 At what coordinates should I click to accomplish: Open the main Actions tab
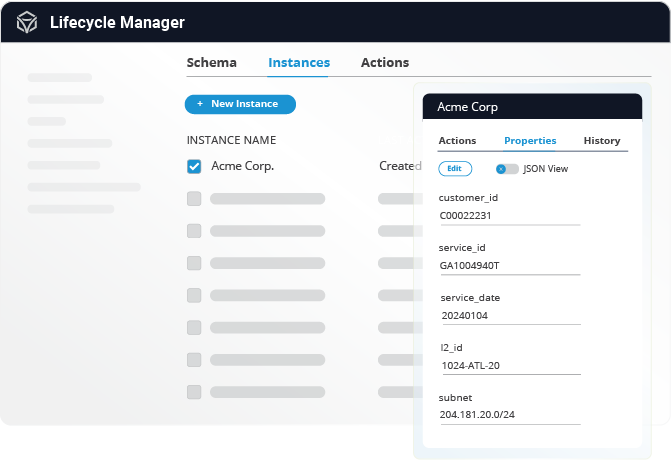point(384,62)
